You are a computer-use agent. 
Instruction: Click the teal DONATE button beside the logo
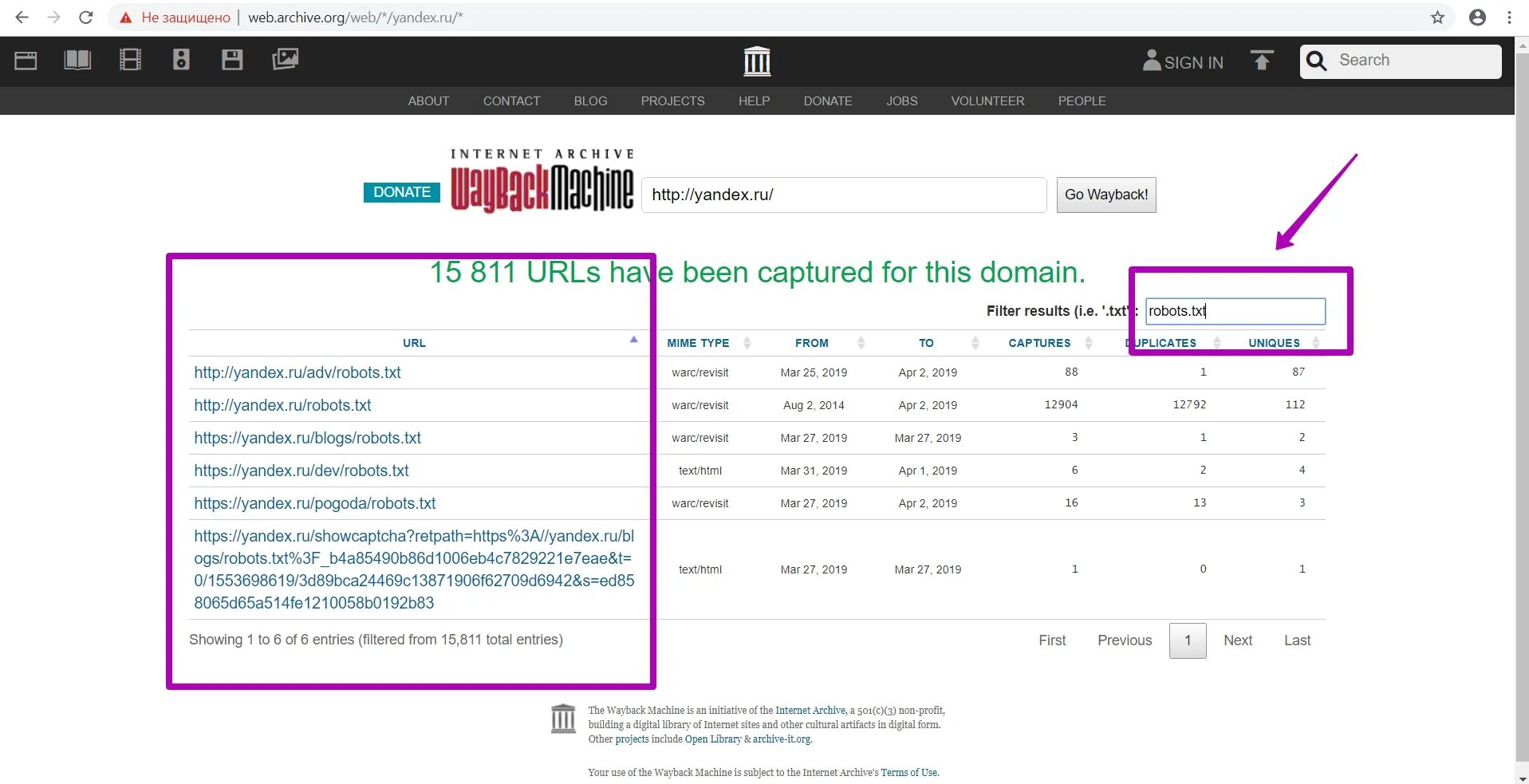[x=402, y=192]
